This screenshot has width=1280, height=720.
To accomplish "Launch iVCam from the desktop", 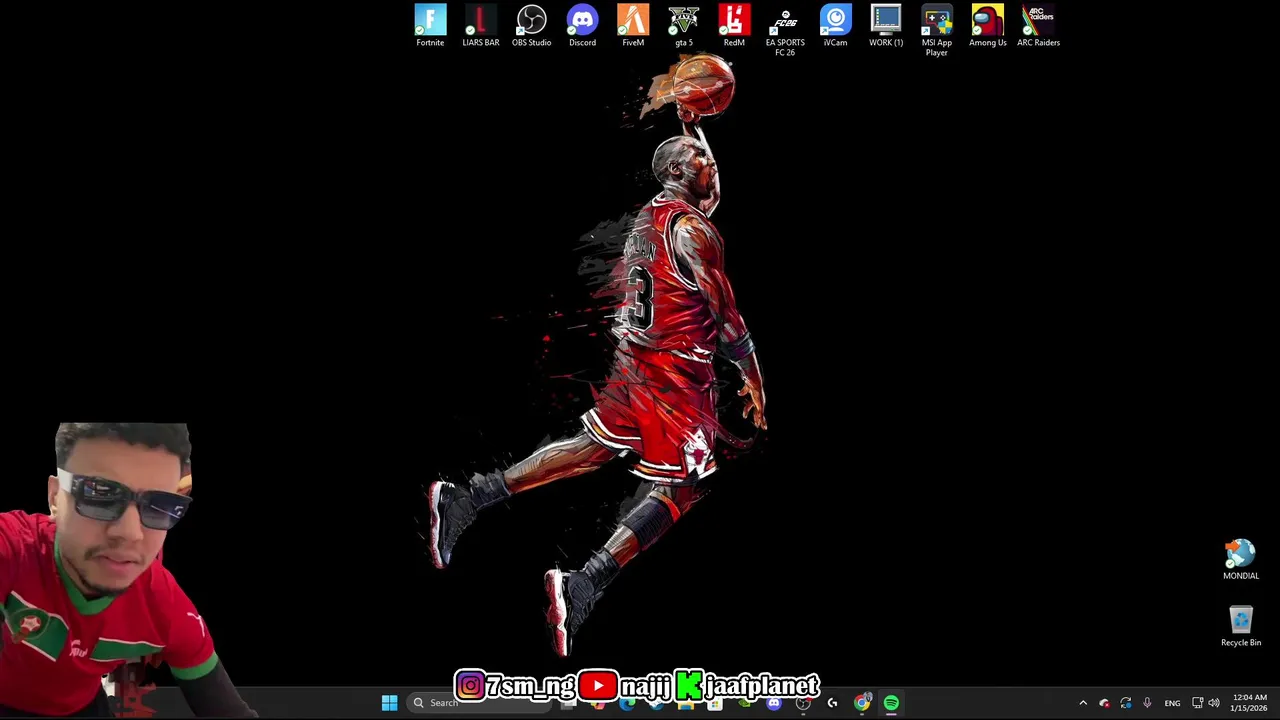I will click(x=835, y=26).
